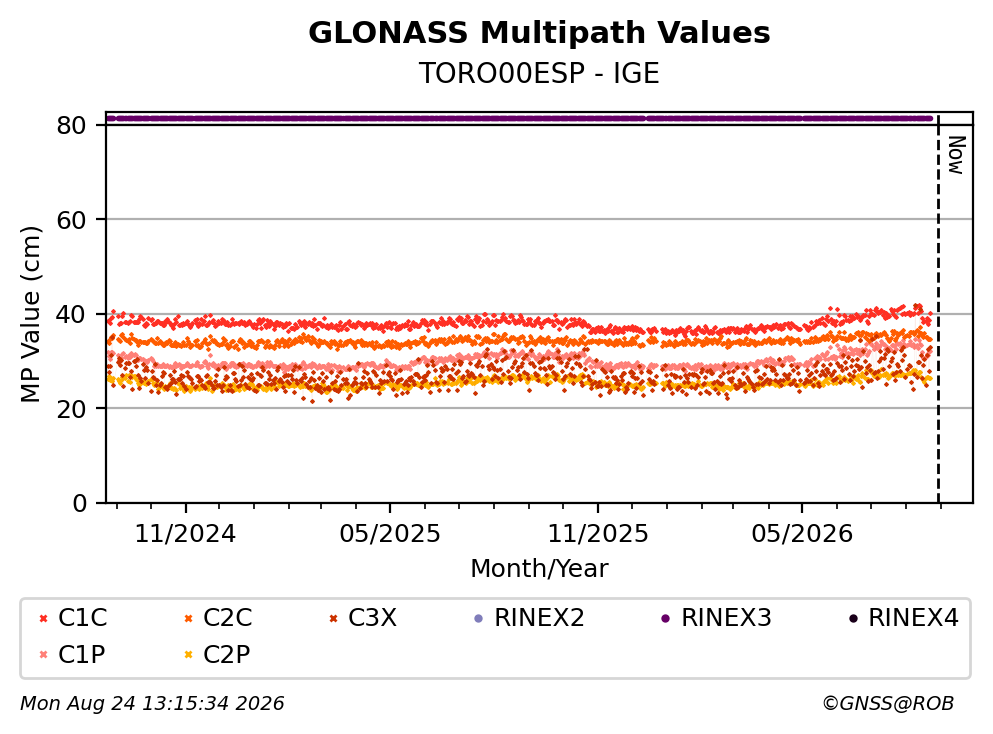Viewport: 993px width, 734px height.
Task: Click the Now label text
Action: pyautogui.click(x=956, y=155)
